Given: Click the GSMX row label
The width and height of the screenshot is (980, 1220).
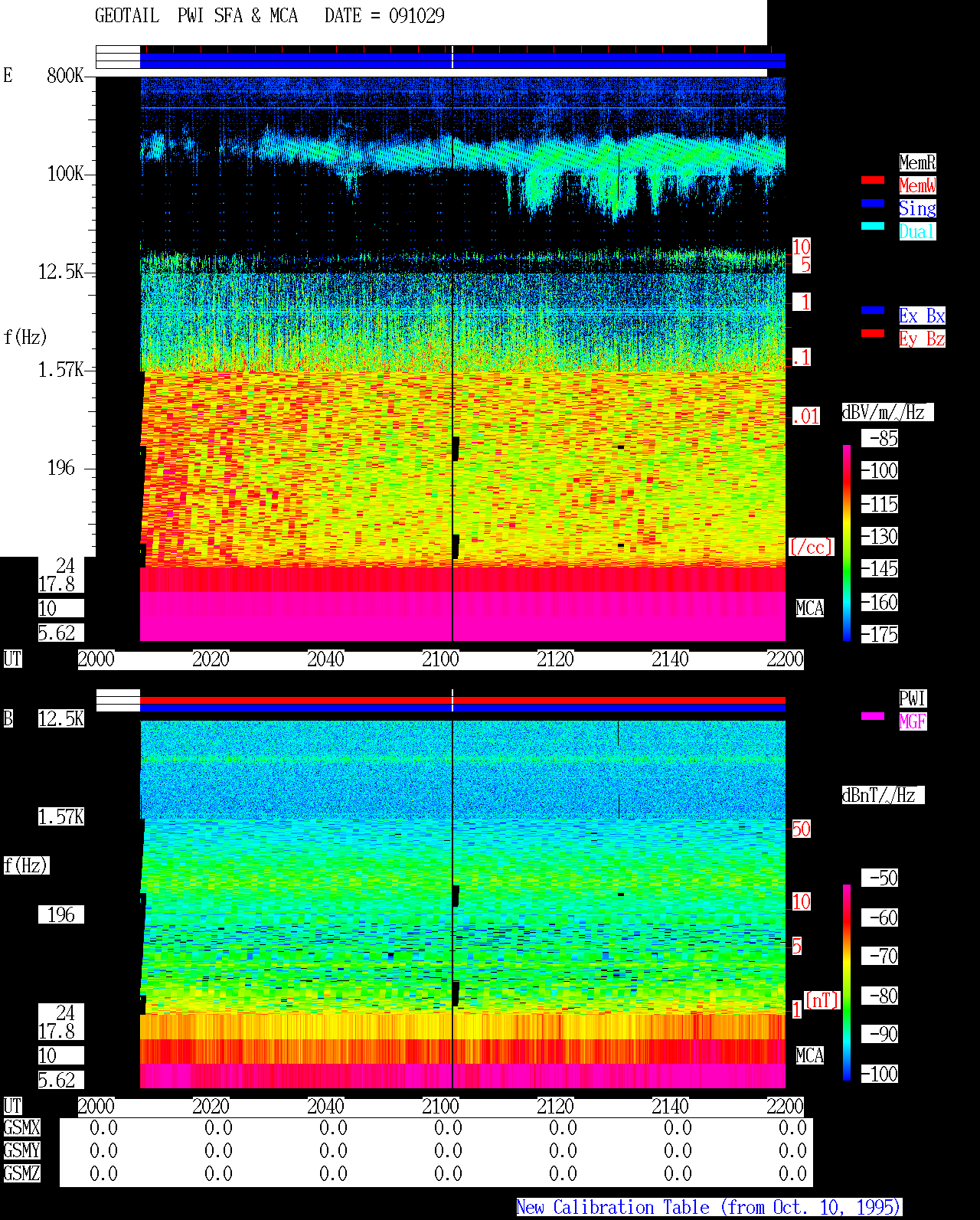Looking at the screenshot, I should 21,1127.
